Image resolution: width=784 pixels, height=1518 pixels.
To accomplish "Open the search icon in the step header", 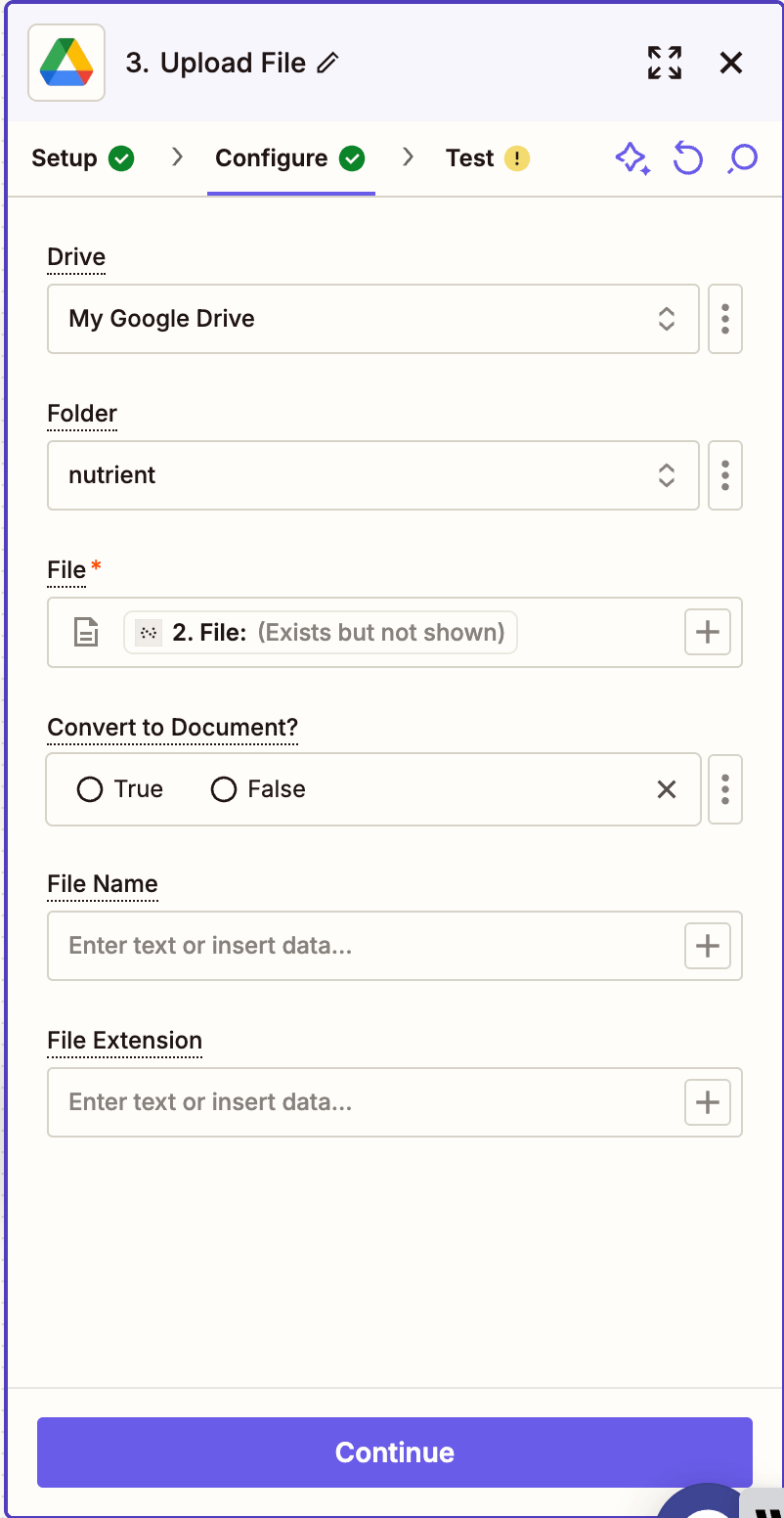I will (742, 157).
